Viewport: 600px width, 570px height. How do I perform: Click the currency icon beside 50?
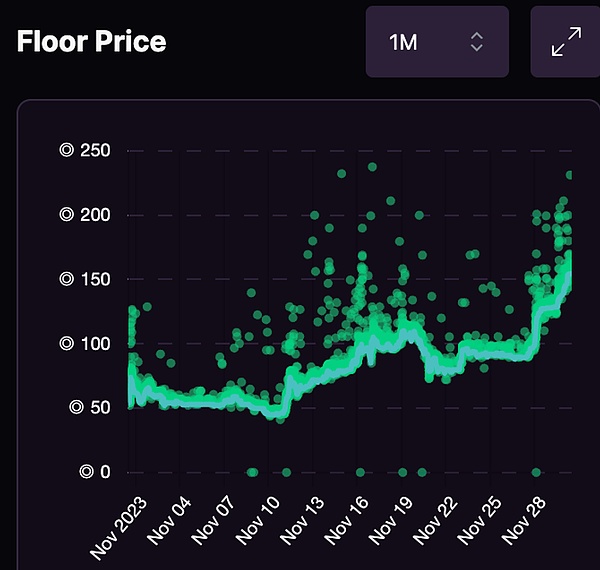click(x=73, y=407)
